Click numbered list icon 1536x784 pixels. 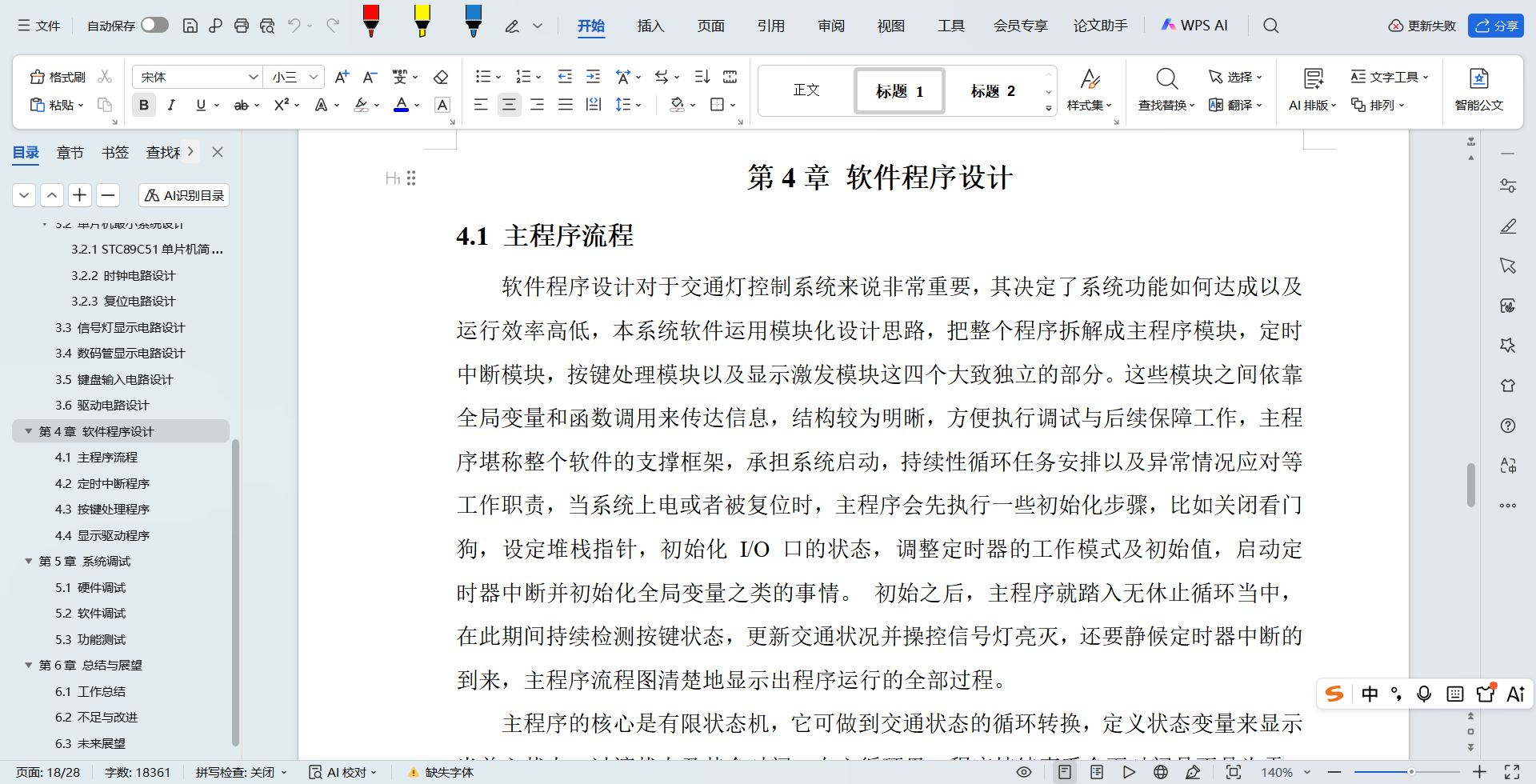tap(523, 77)
